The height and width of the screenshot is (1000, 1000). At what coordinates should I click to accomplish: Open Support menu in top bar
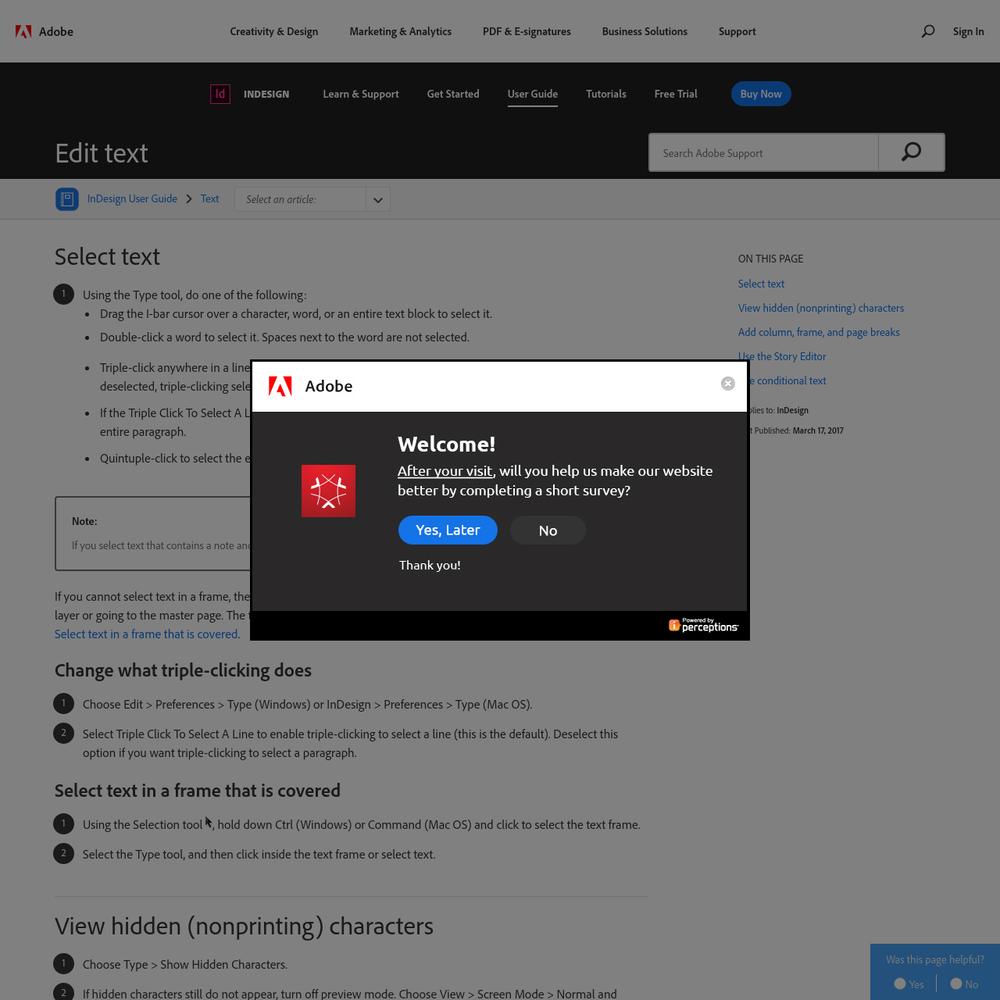coord(737,31)
